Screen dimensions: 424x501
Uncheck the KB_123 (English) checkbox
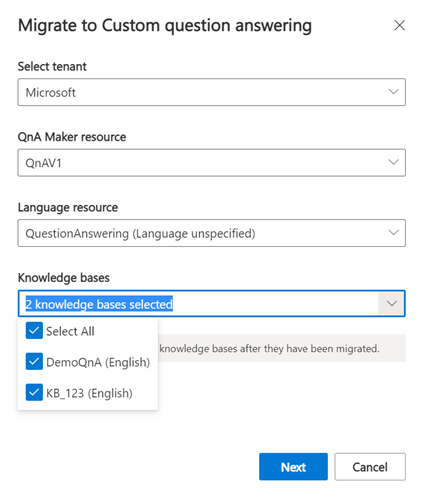click(34, 392)
